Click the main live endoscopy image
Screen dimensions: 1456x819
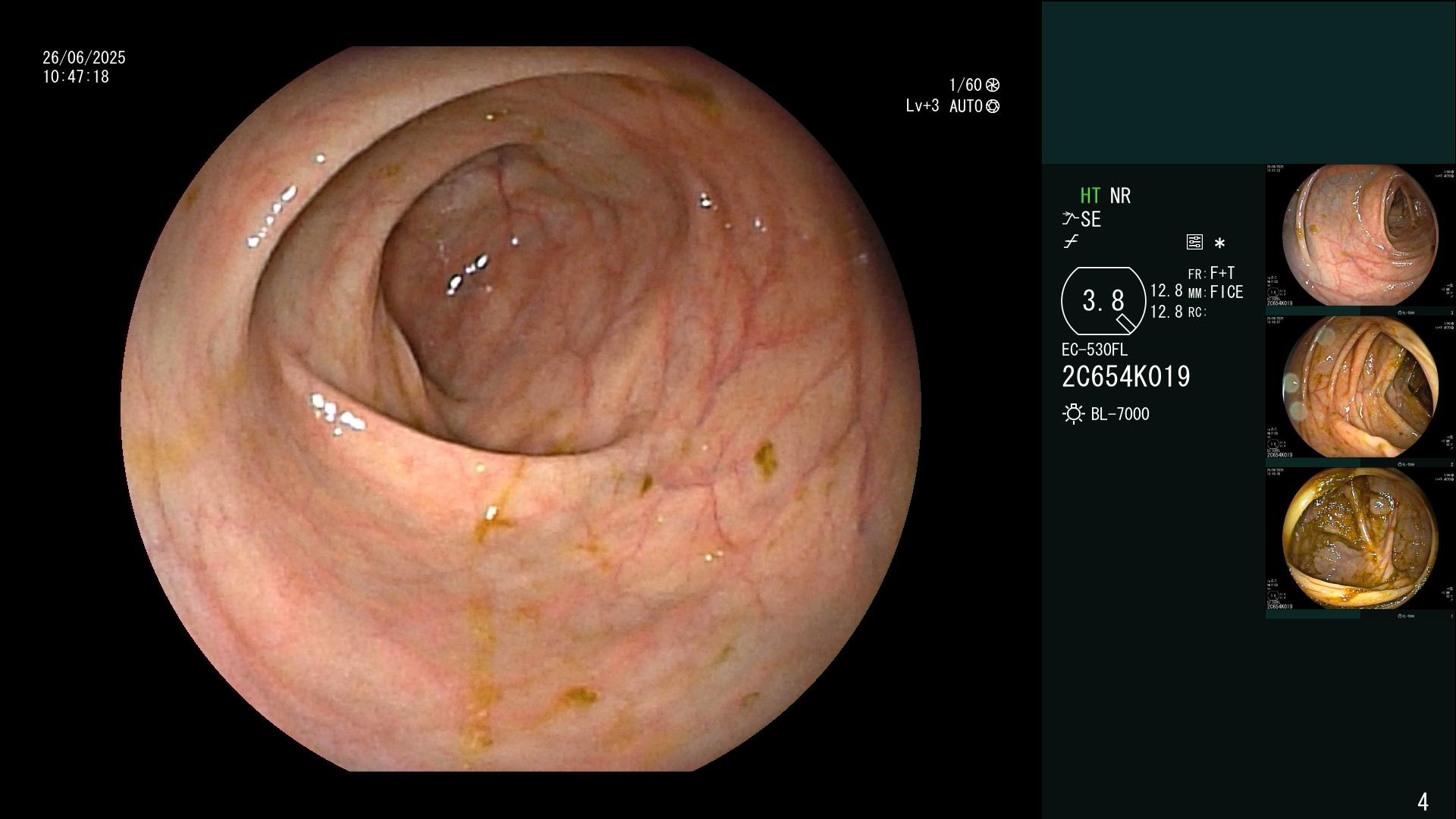[521, 409]
